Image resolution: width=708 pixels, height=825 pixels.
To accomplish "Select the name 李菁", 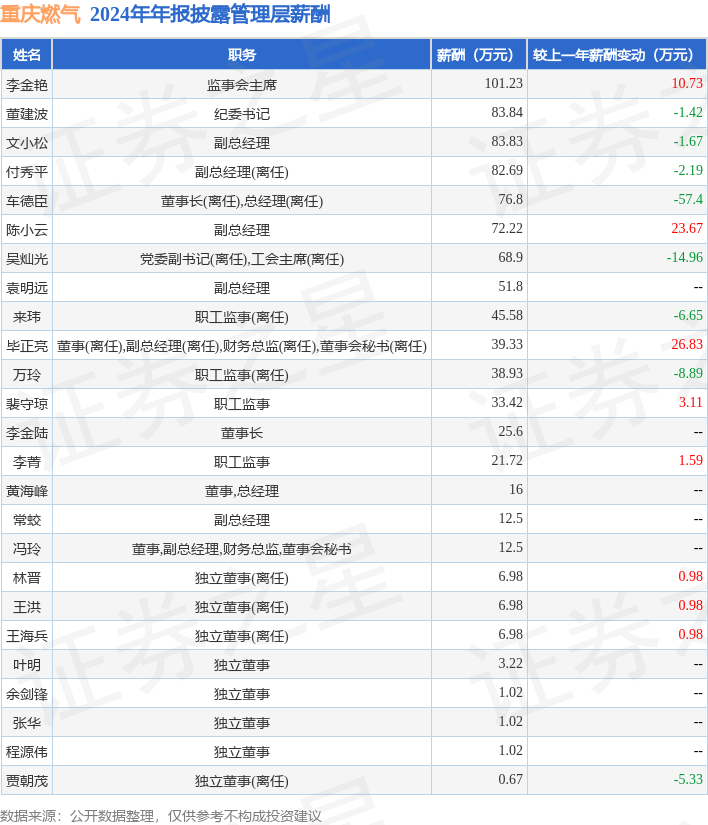I will point(27,461).
